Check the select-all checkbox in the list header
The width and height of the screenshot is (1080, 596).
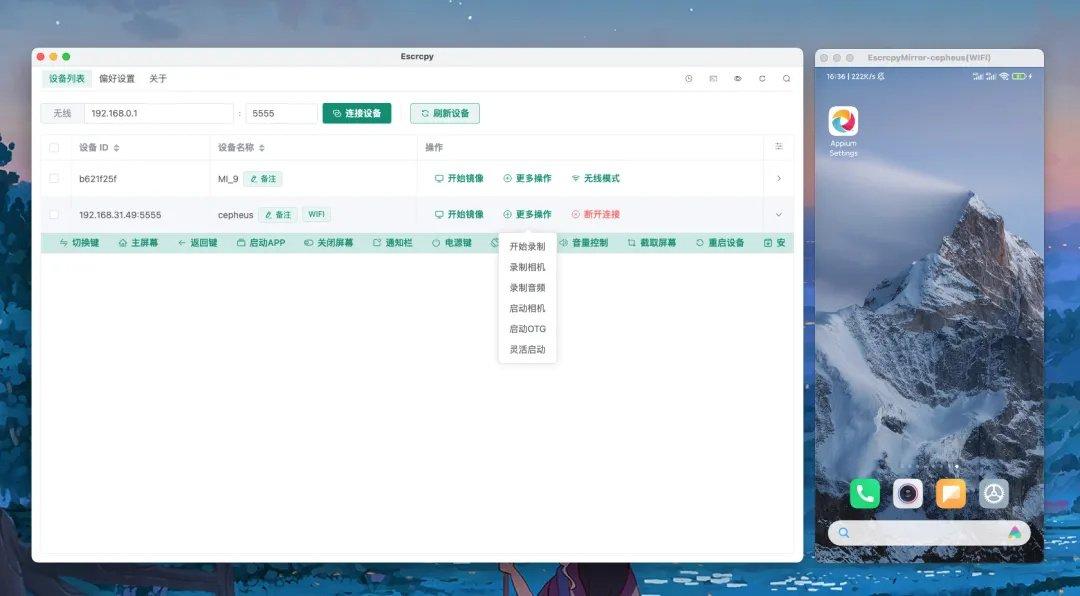(x=55, y=146)
